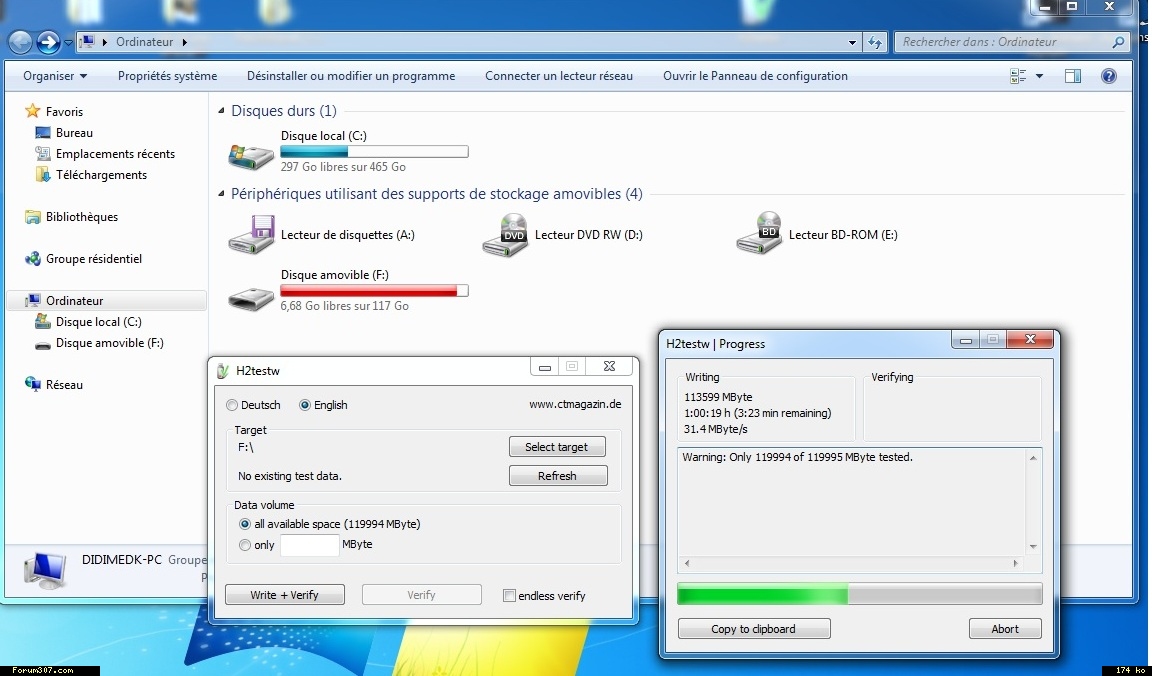
Task: Click the Write + Verify button
Action: 285,594
